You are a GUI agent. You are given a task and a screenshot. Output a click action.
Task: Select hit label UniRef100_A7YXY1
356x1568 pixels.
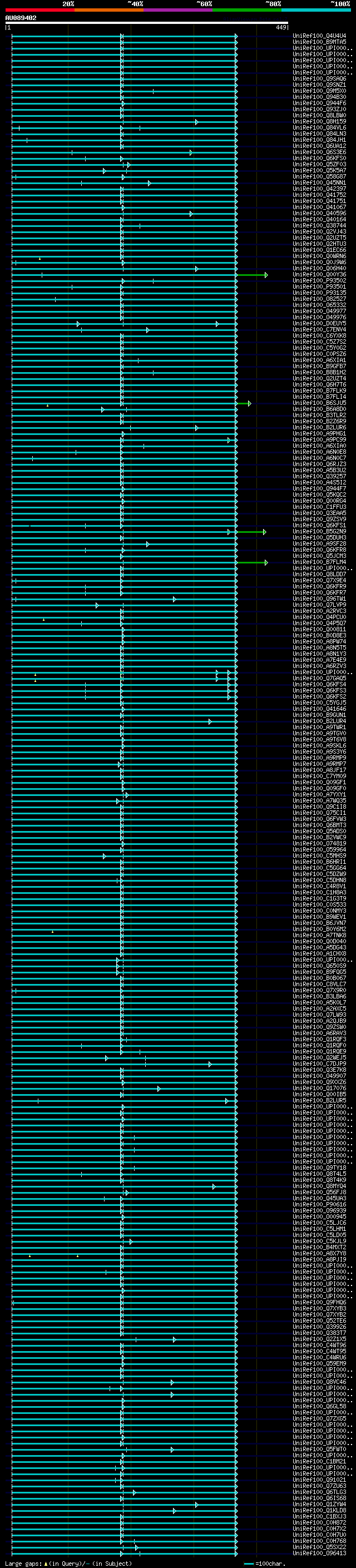319,794
